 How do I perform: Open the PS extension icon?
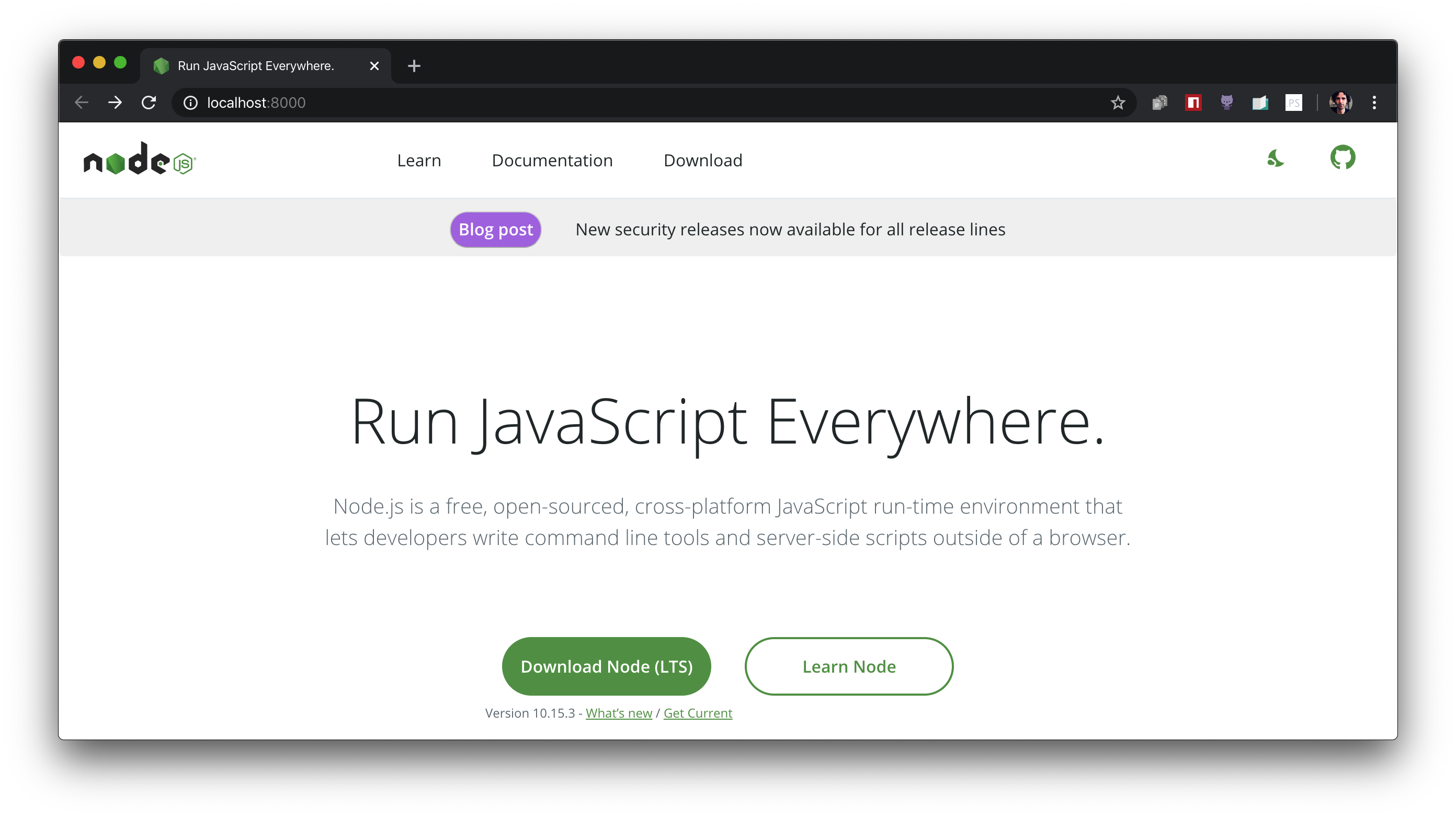point(1293,103)
